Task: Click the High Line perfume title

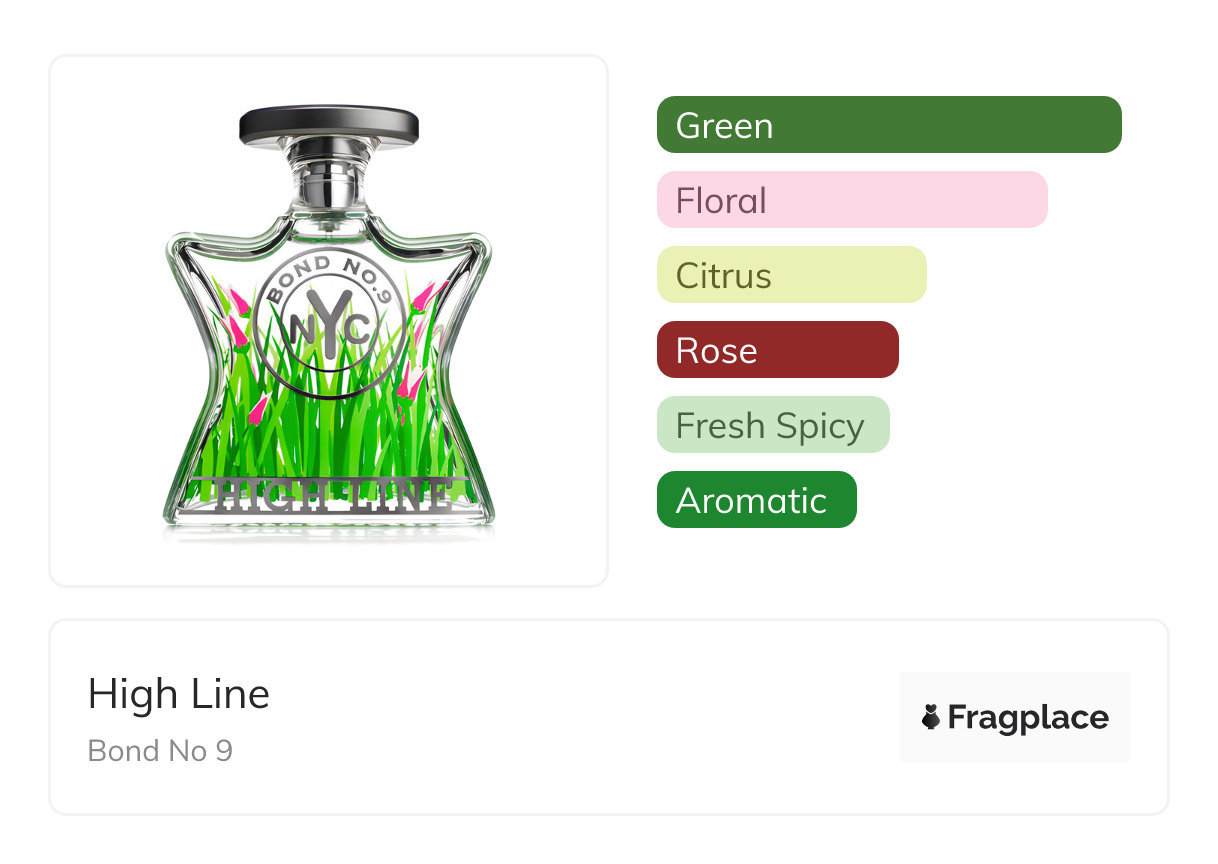Action: (179, 694)
